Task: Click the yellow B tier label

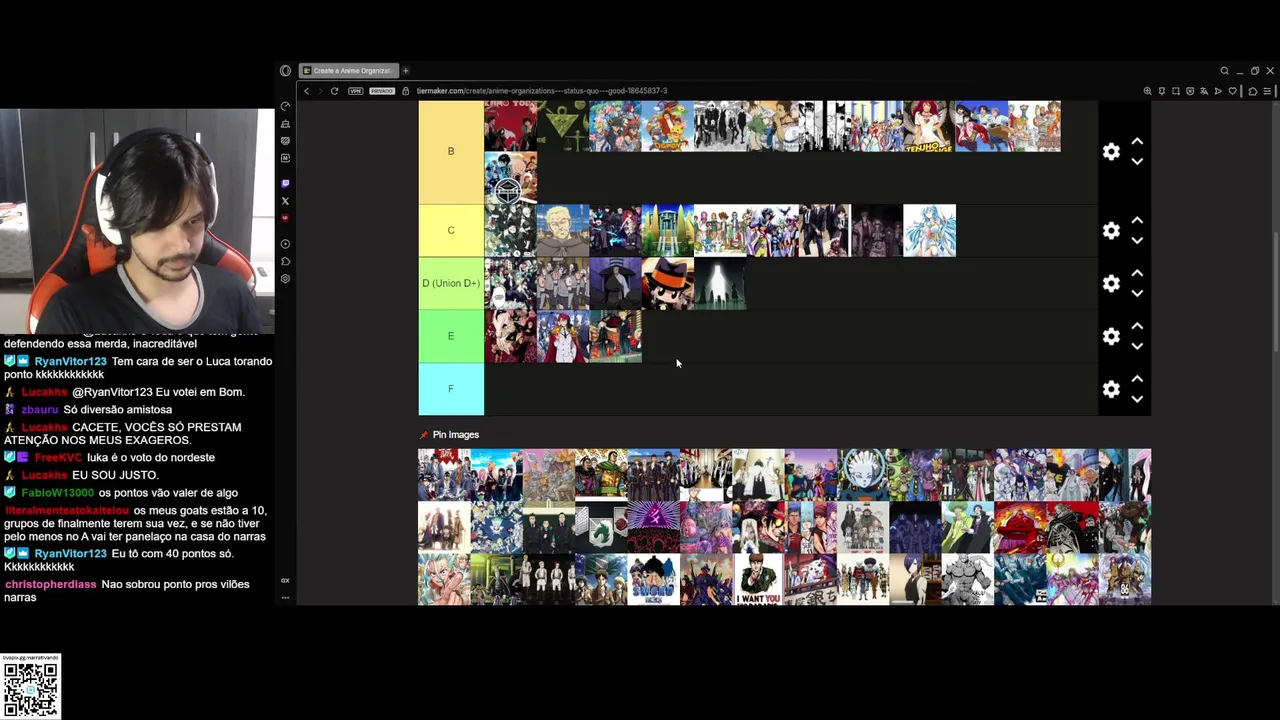Action: pos(451,151)
